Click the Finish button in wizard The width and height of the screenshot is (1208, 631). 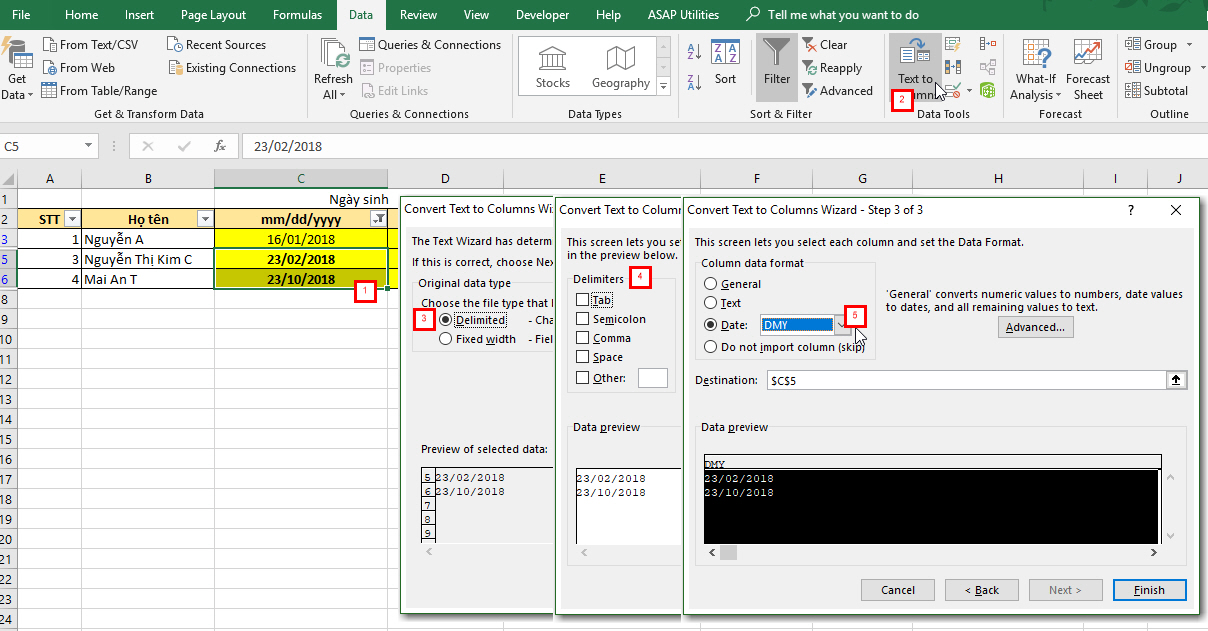point(1149,590)
